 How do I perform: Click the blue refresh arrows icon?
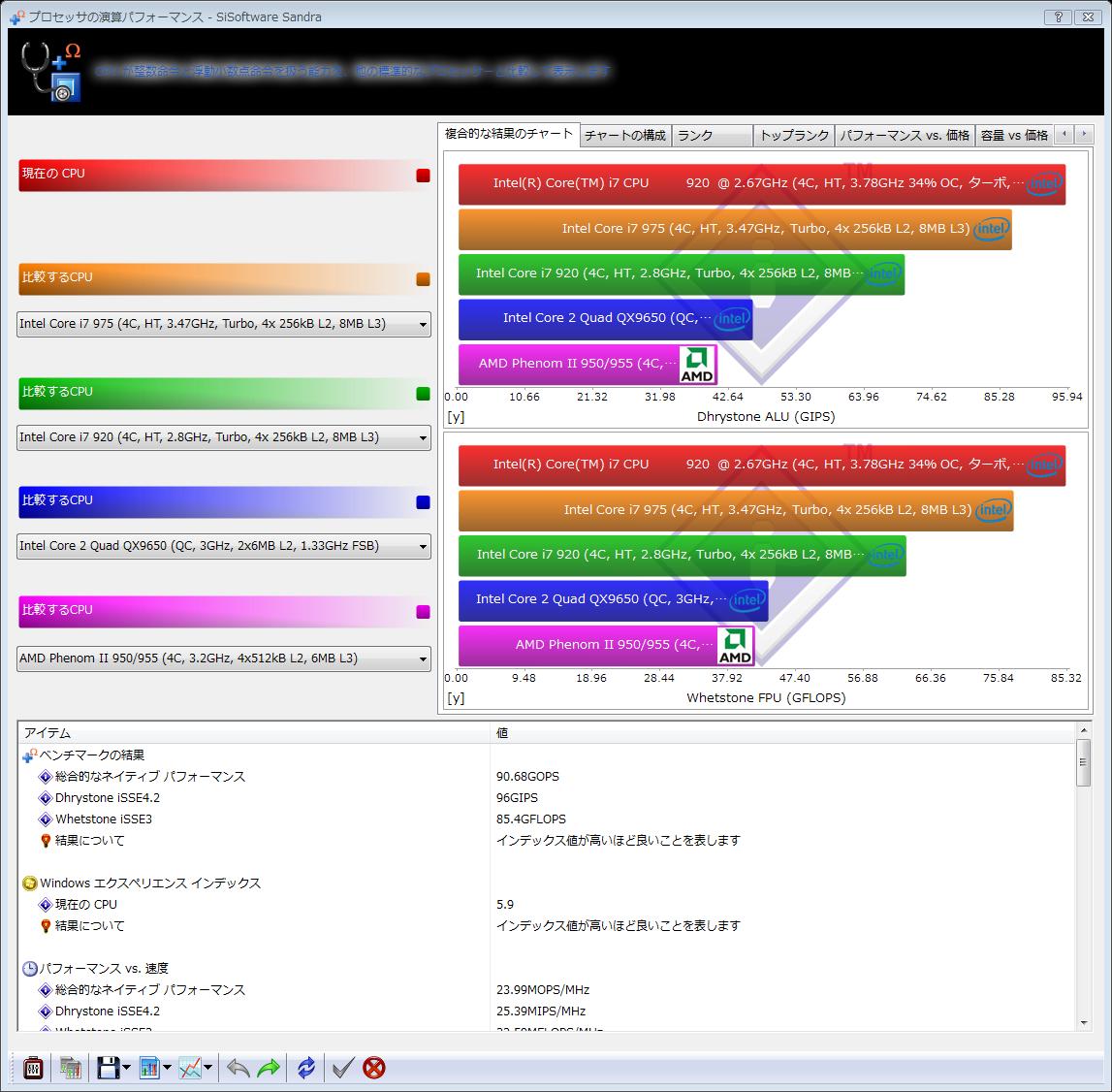(x=306, y=1067)
